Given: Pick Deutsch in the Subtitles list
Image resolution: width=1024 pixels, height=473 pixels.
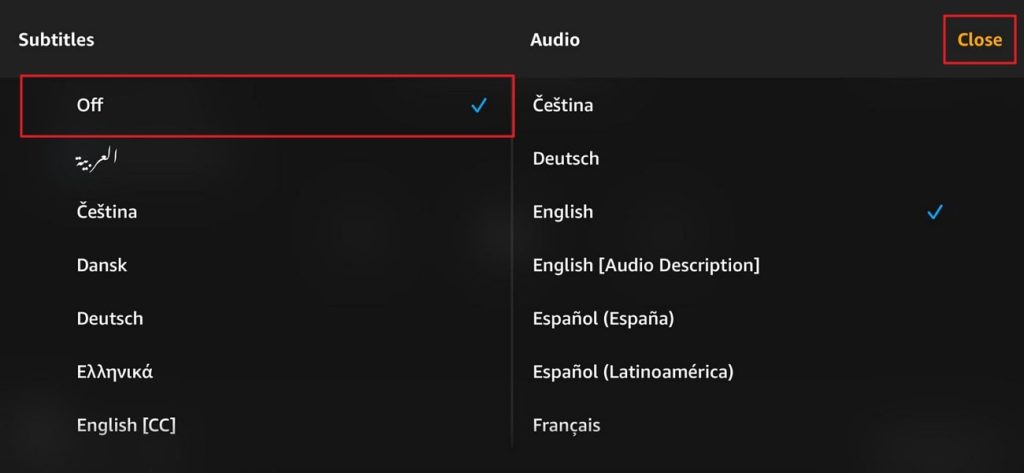Looking at the screenshot, I should 110,319.
